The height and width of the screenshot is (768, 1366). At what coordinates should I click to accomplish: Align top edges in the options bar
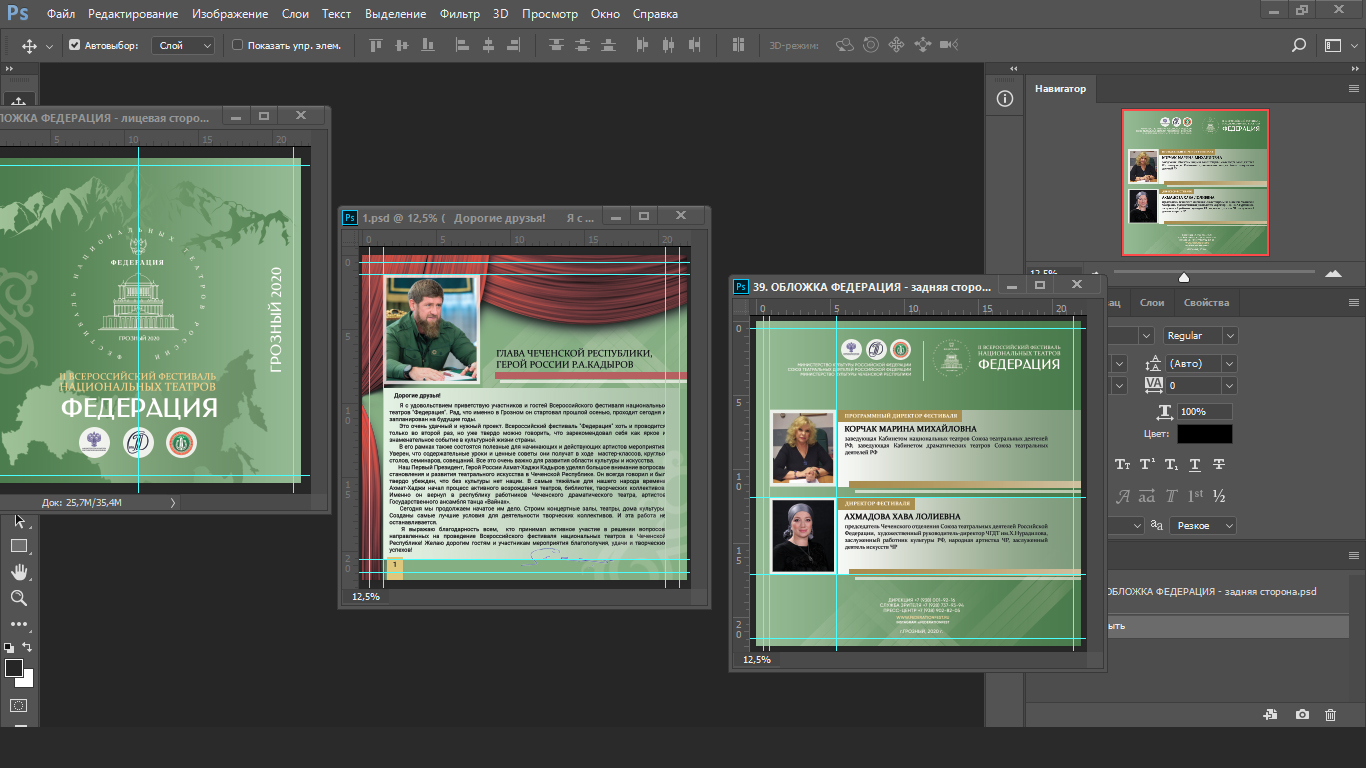click(x=376, y=45)
